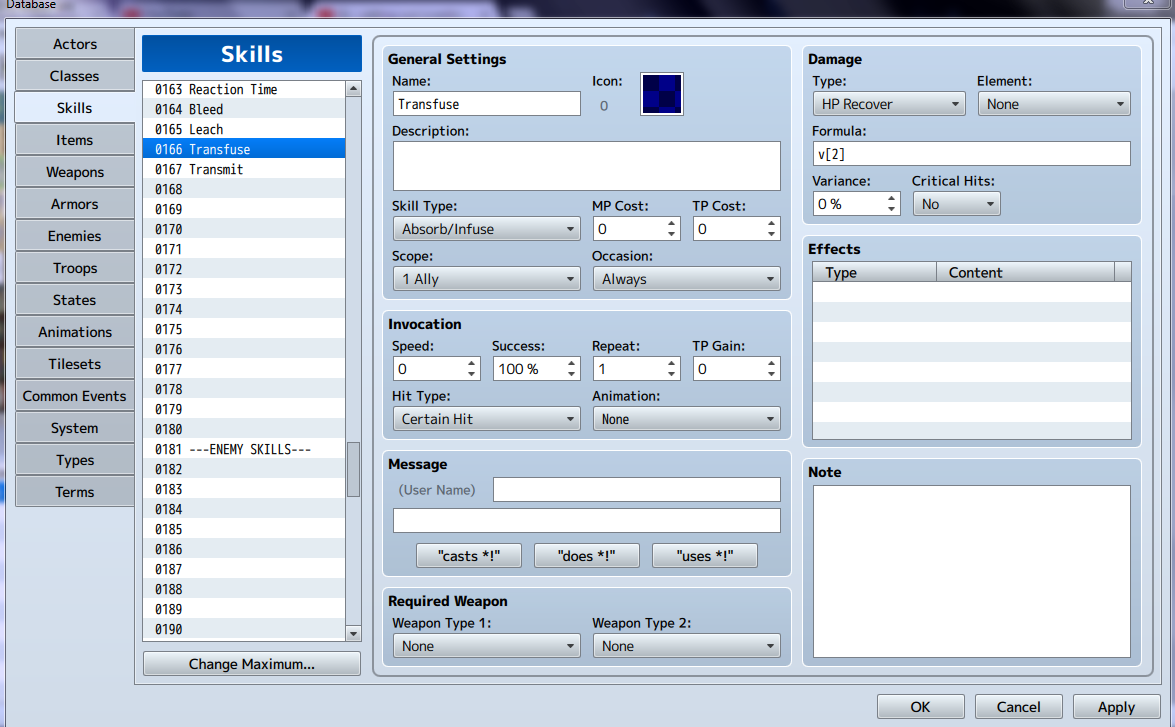Open the Weapon Type 1 dropdown
Viewport: 1175px width, 727px height.
pyautogui.click(x=486, y=645)
